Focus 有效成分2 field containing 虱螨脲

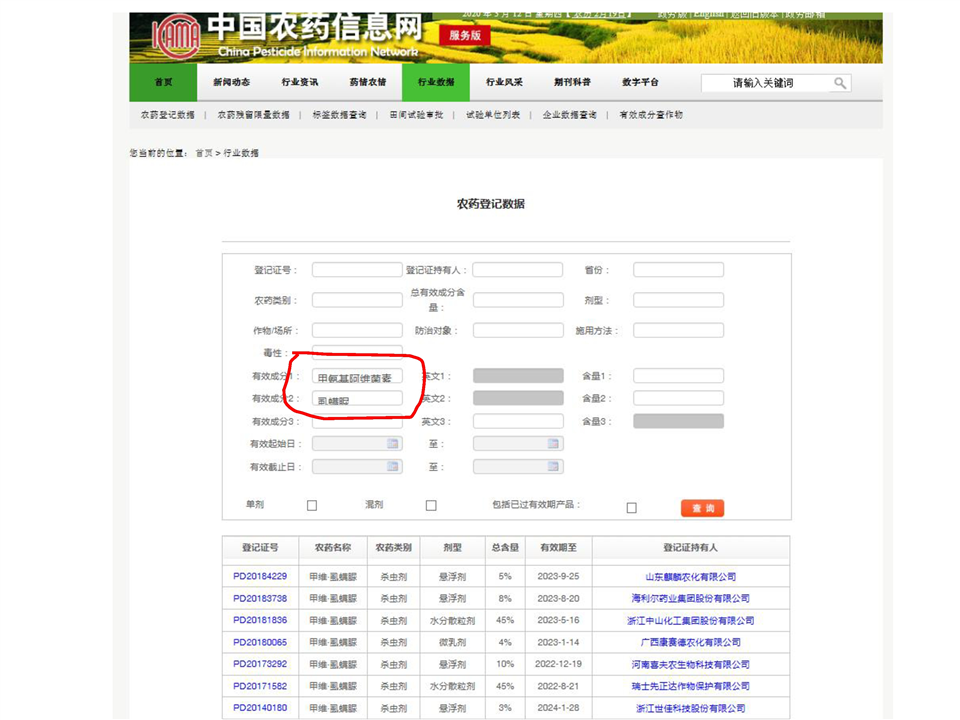click(357, 399)
